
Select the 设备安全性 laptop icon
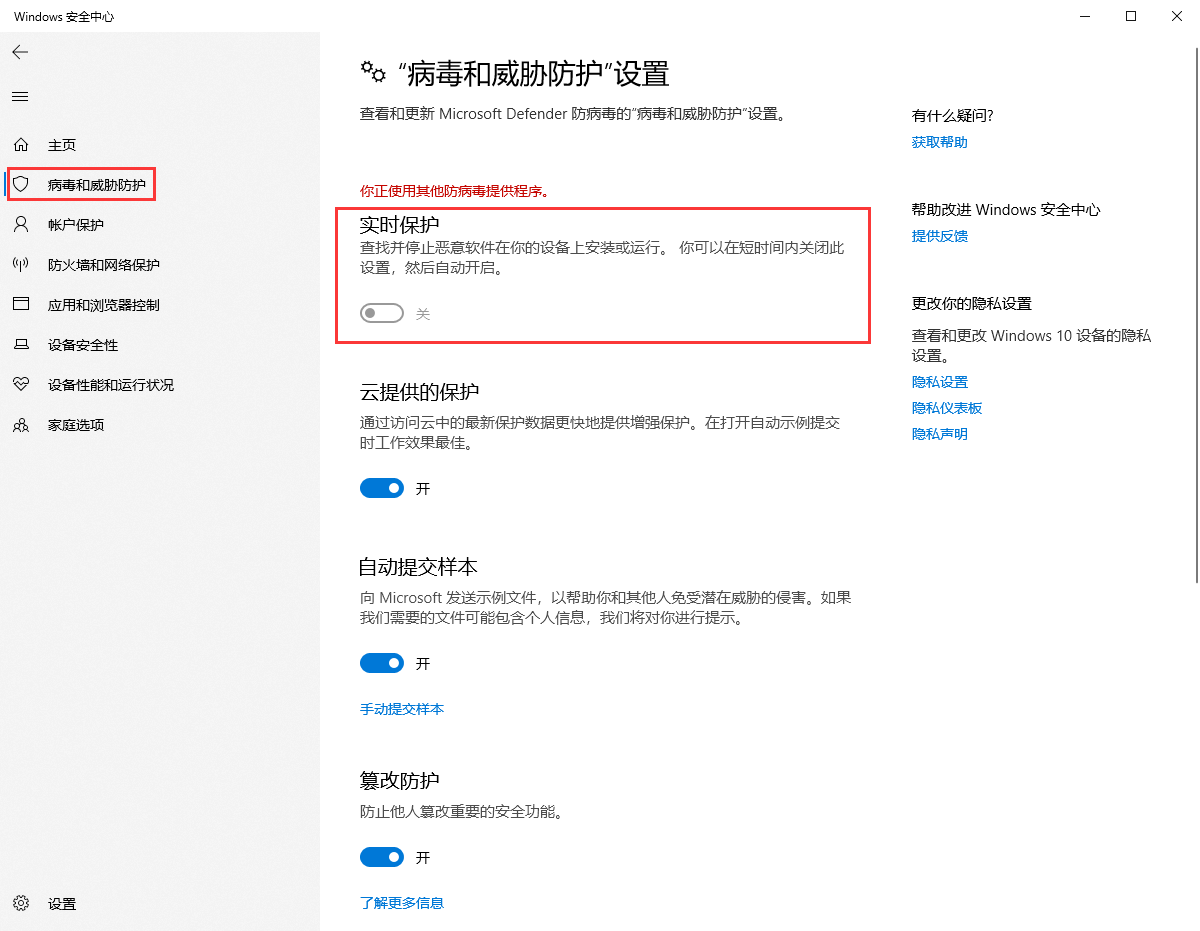tap(22, 344)
